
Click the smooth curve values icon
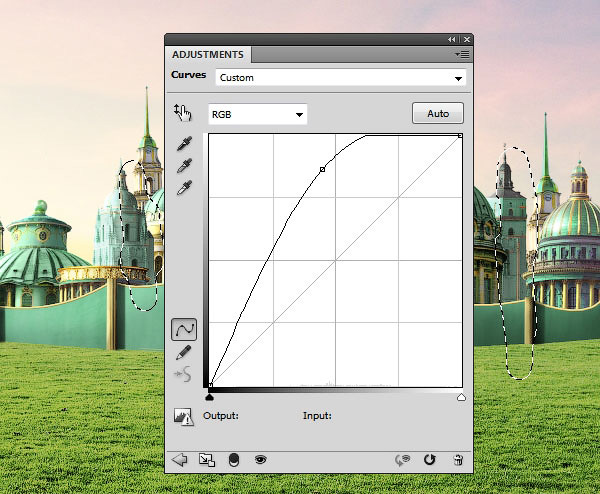183,374
